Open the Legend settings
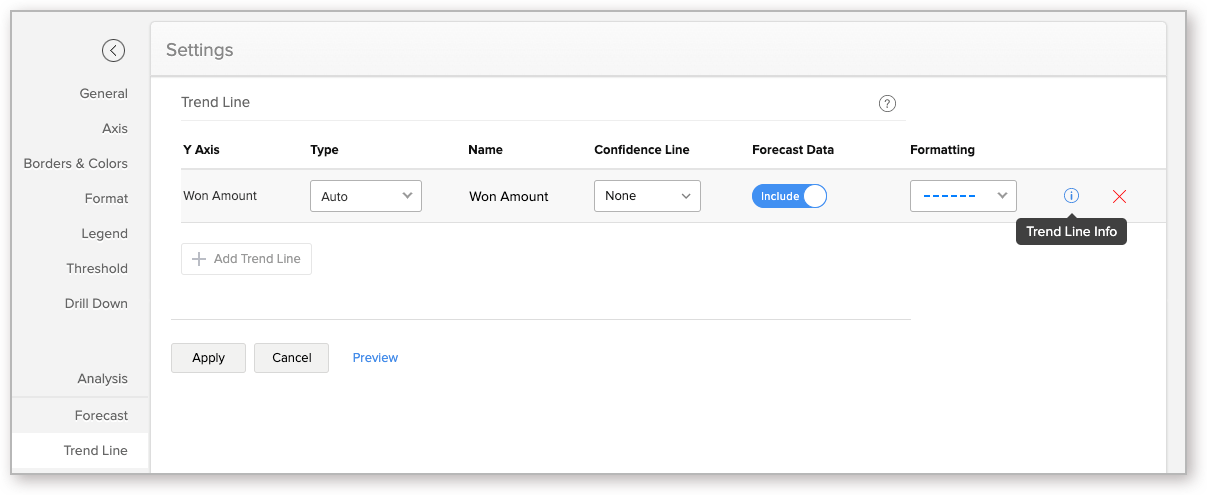 click(x=105, y=233)
